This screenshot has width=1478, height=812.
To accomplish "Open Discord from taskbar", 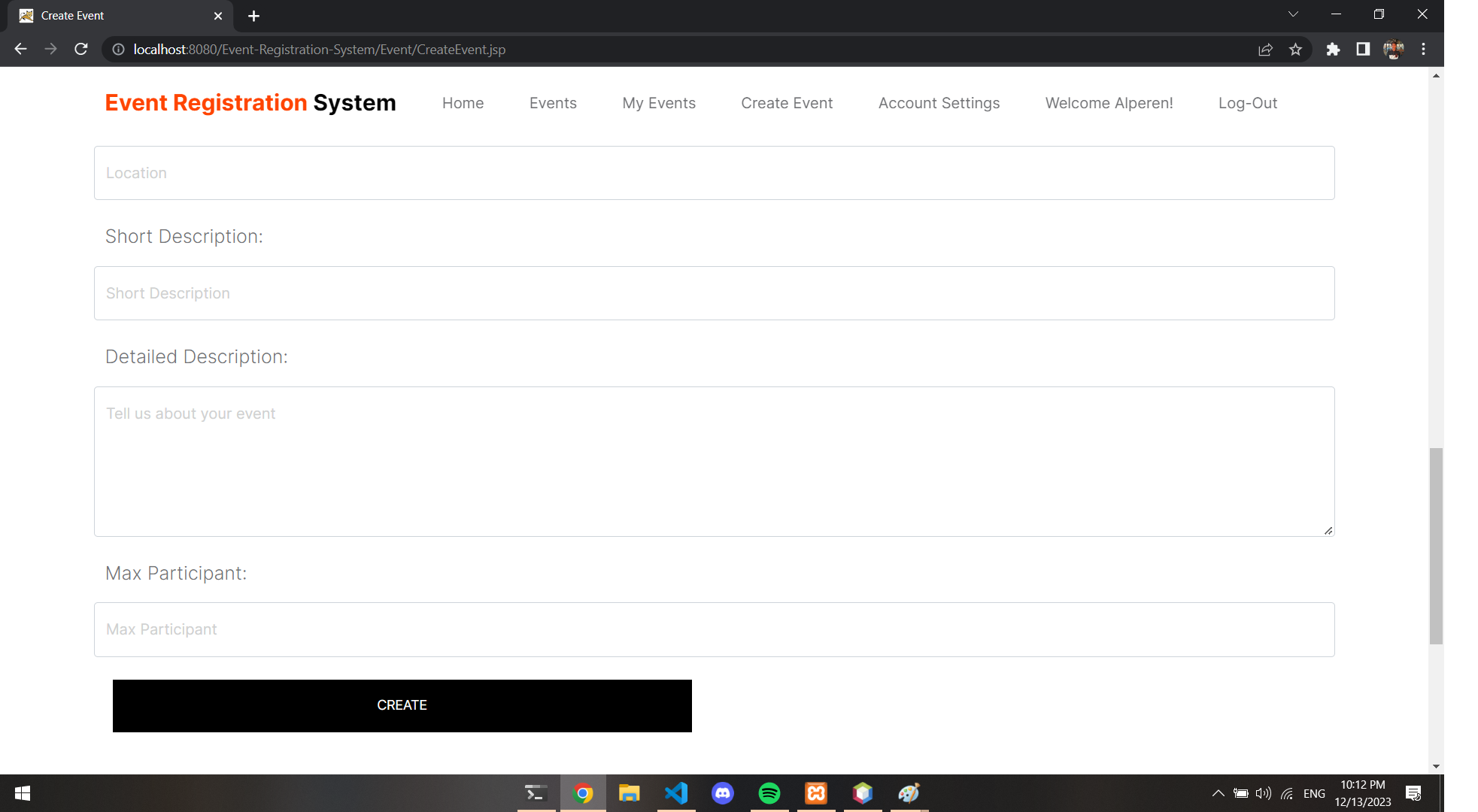I will (722, 793).
